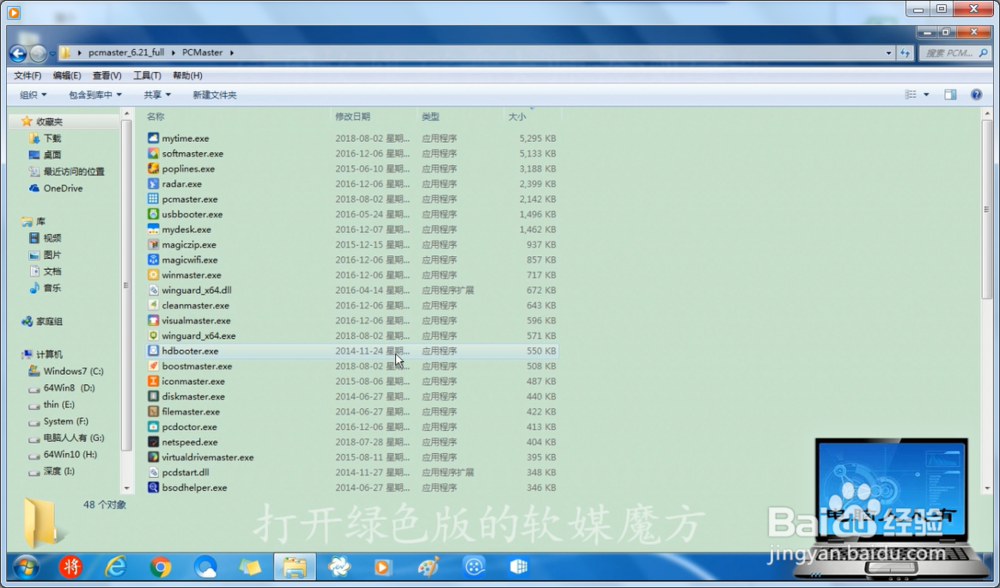Viewport: 1000px width, 588px height.
Task: Select winguard_x64.exe file
Action: [x=198, y=335]
